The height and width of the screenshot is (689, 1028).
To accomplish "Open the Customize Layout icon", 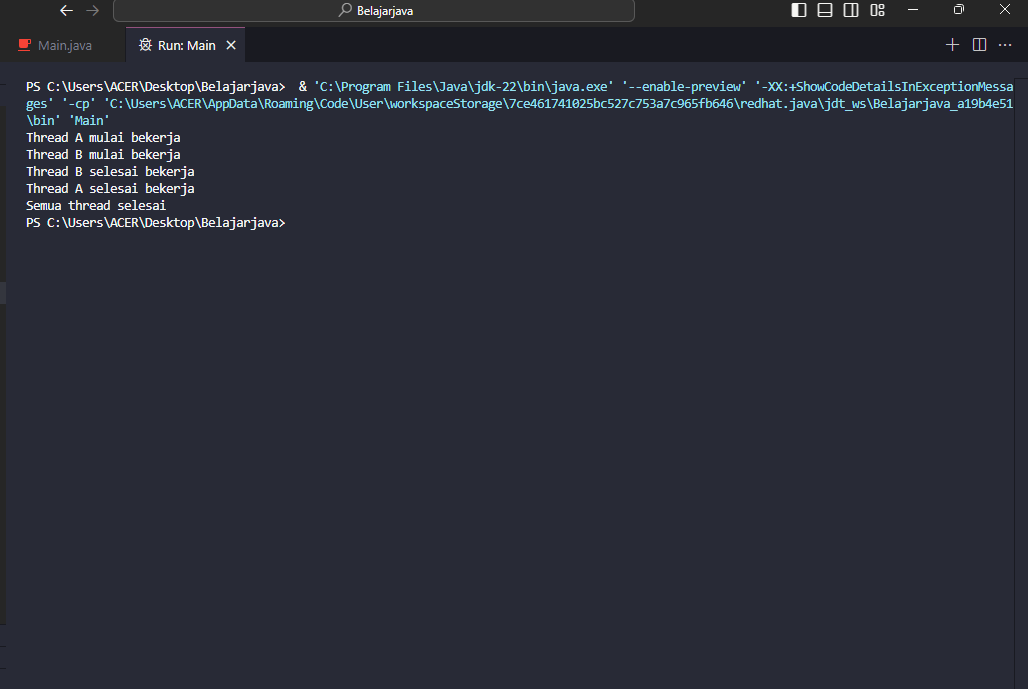I will [x=877, y=10].
